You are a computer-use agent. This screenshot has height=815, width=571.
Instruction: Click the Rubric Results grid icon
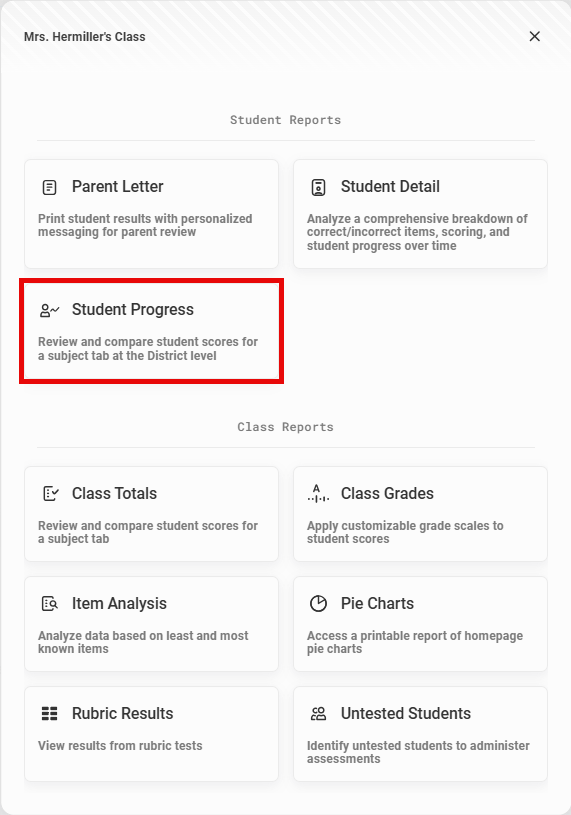coord(49,714)
